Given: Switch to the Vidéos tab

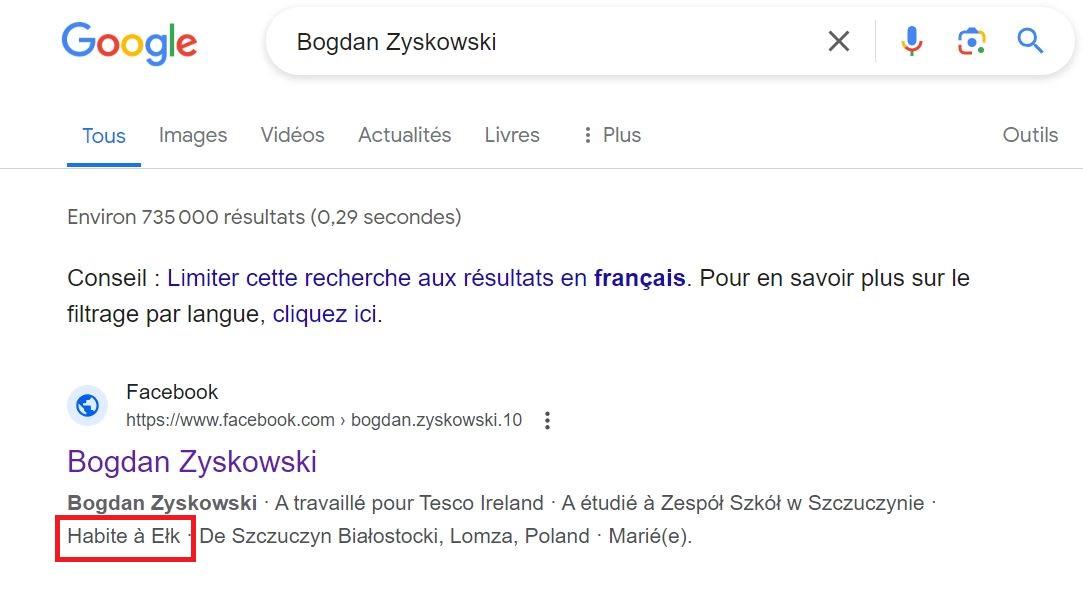Looking at the screenshot, I should (x=292, y=135).
